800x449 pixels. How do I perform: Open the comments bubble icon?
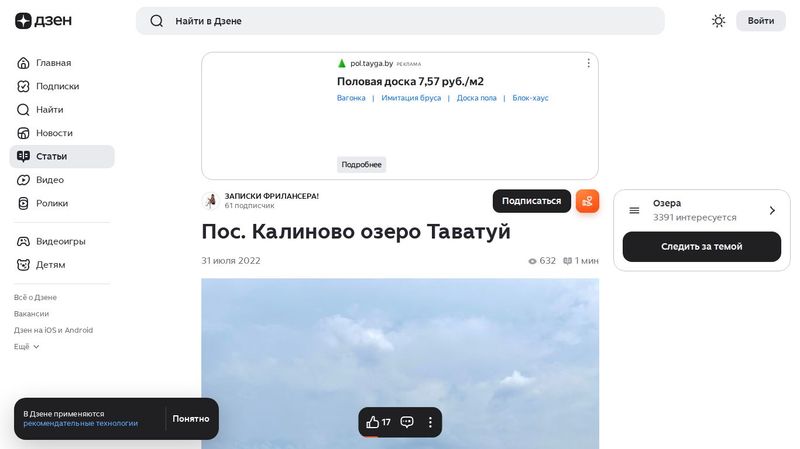pos(407,422)
